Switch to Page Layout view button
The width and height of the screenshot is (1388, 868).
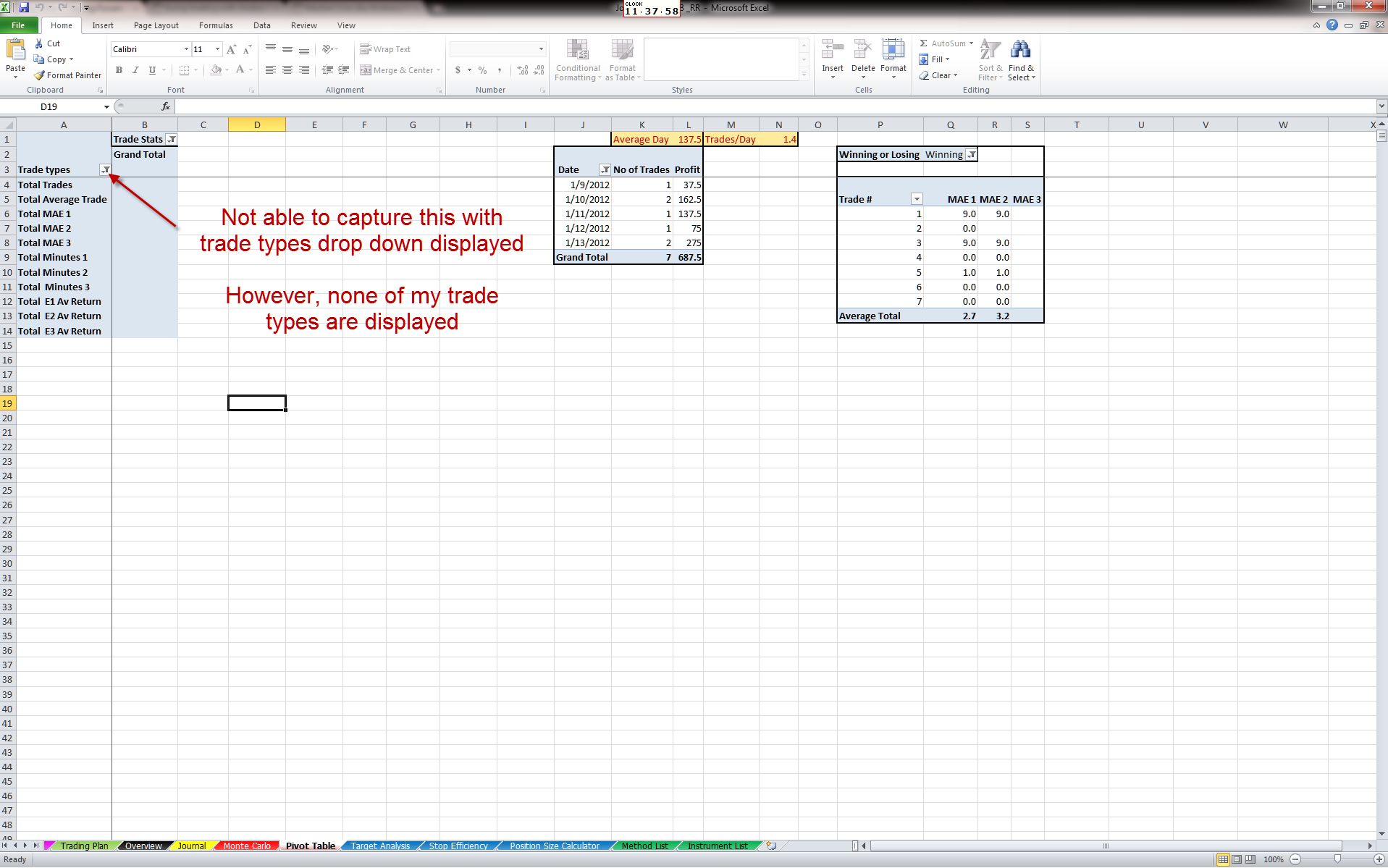coord(1237,859)
